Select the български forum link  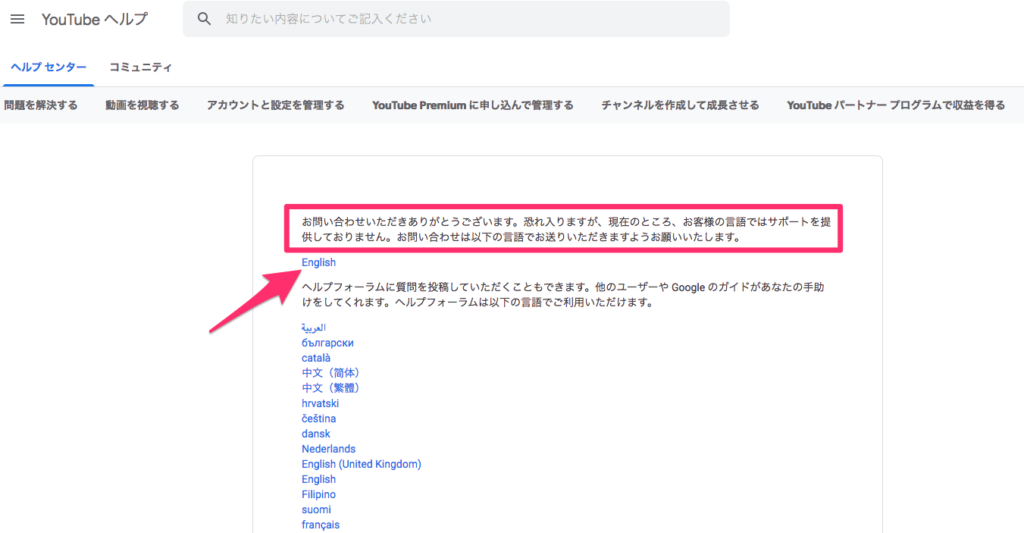pos(327,343)
